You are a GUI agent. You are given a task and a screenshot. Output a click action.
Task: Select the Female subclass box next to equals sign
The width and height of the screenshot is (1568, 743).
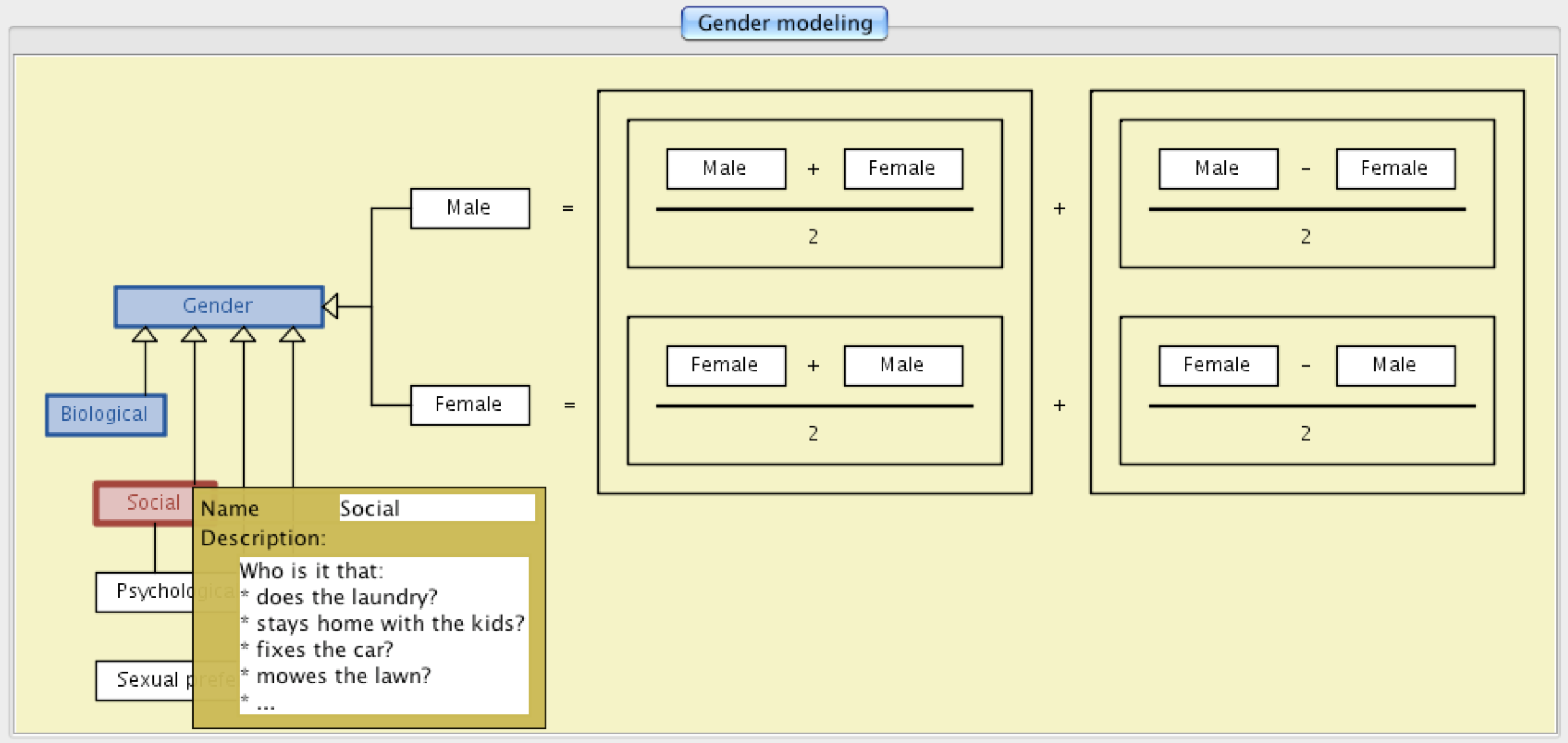click(469, 405)
